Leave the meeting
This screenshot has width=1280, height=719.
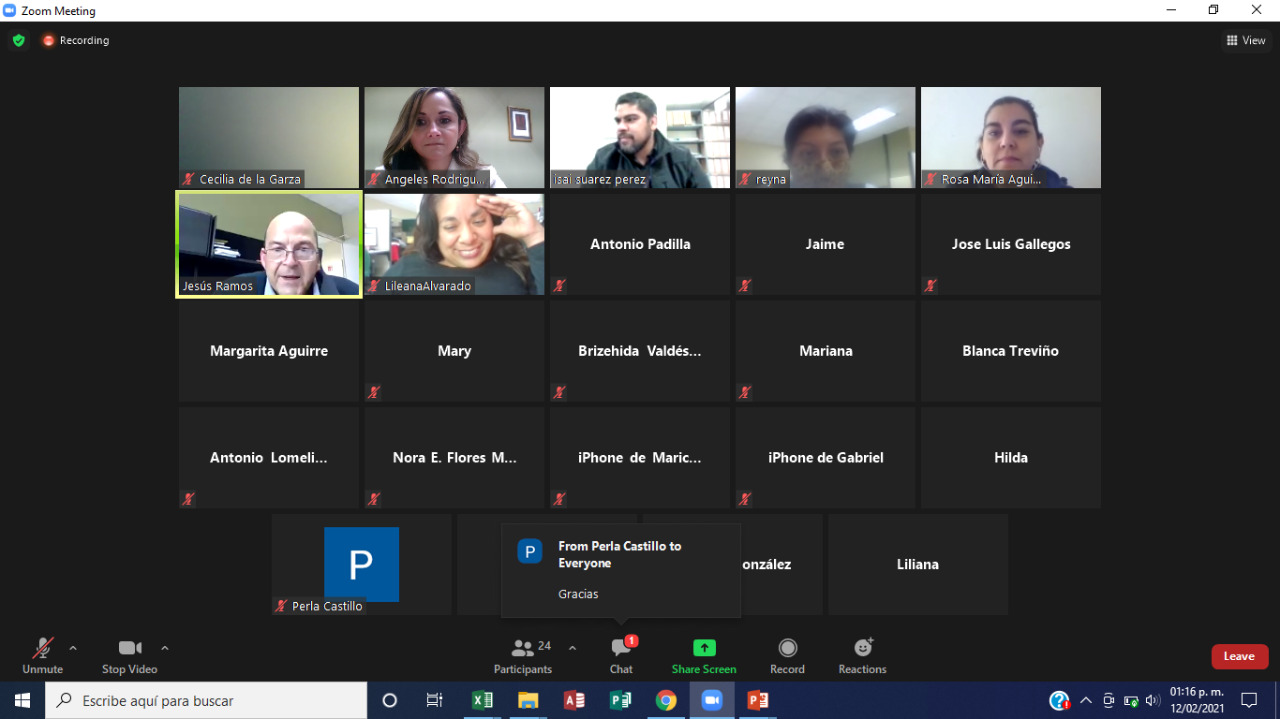[1239, 657]
